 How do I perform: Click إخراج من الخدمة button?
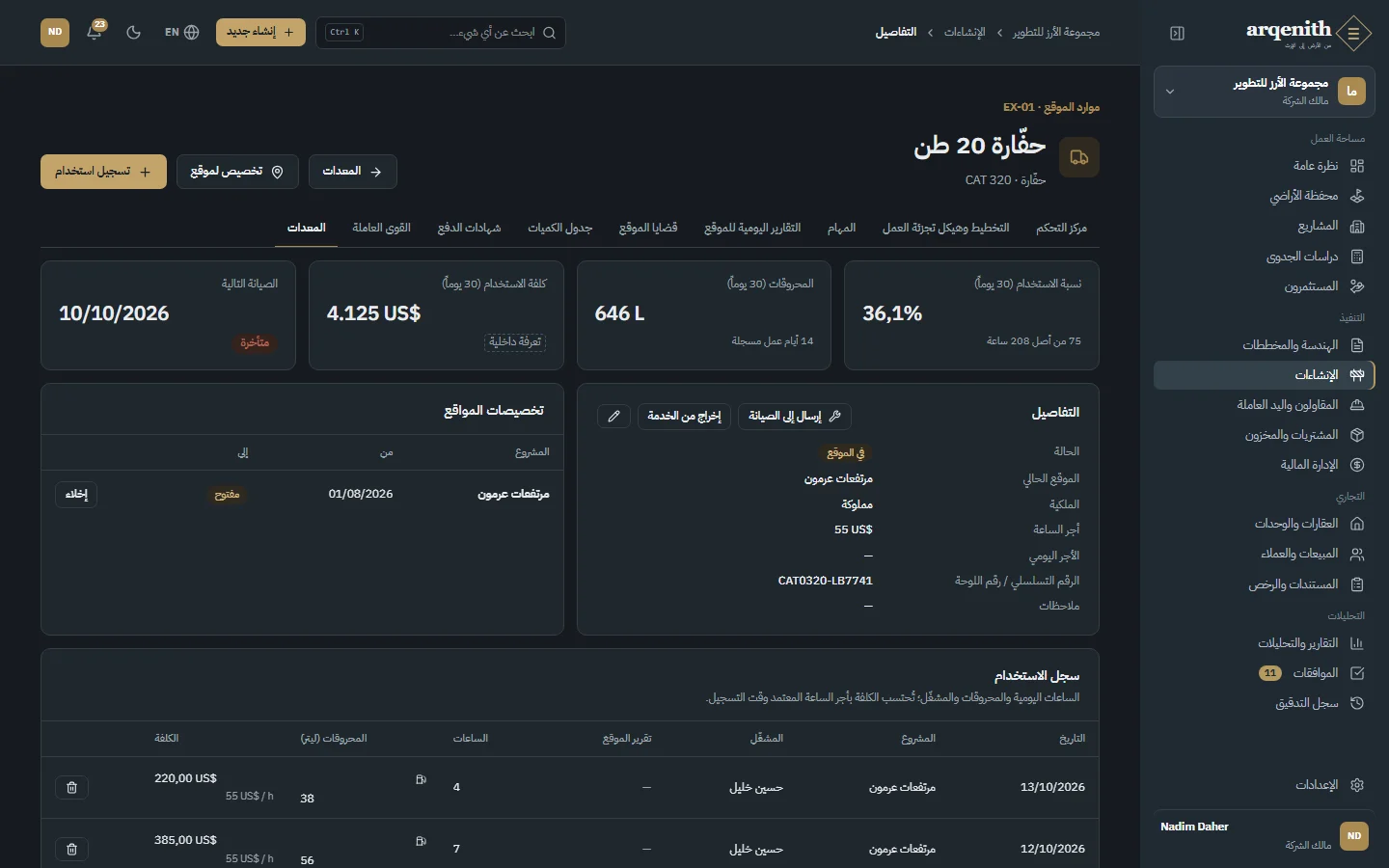click(684, 417)
